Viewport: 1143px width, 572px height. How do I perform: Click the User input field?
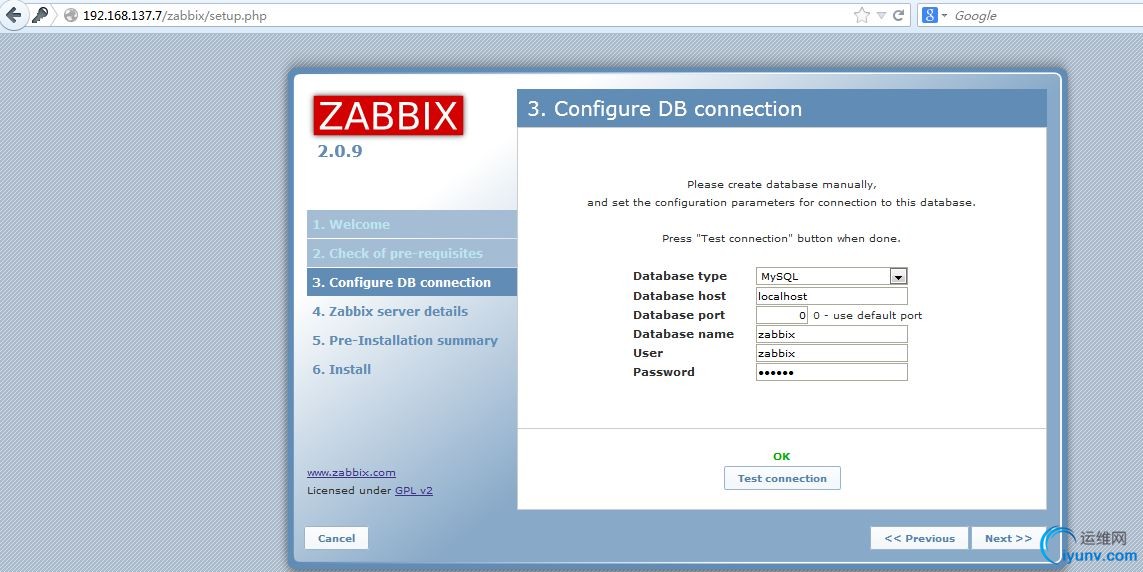click(832, 353)
